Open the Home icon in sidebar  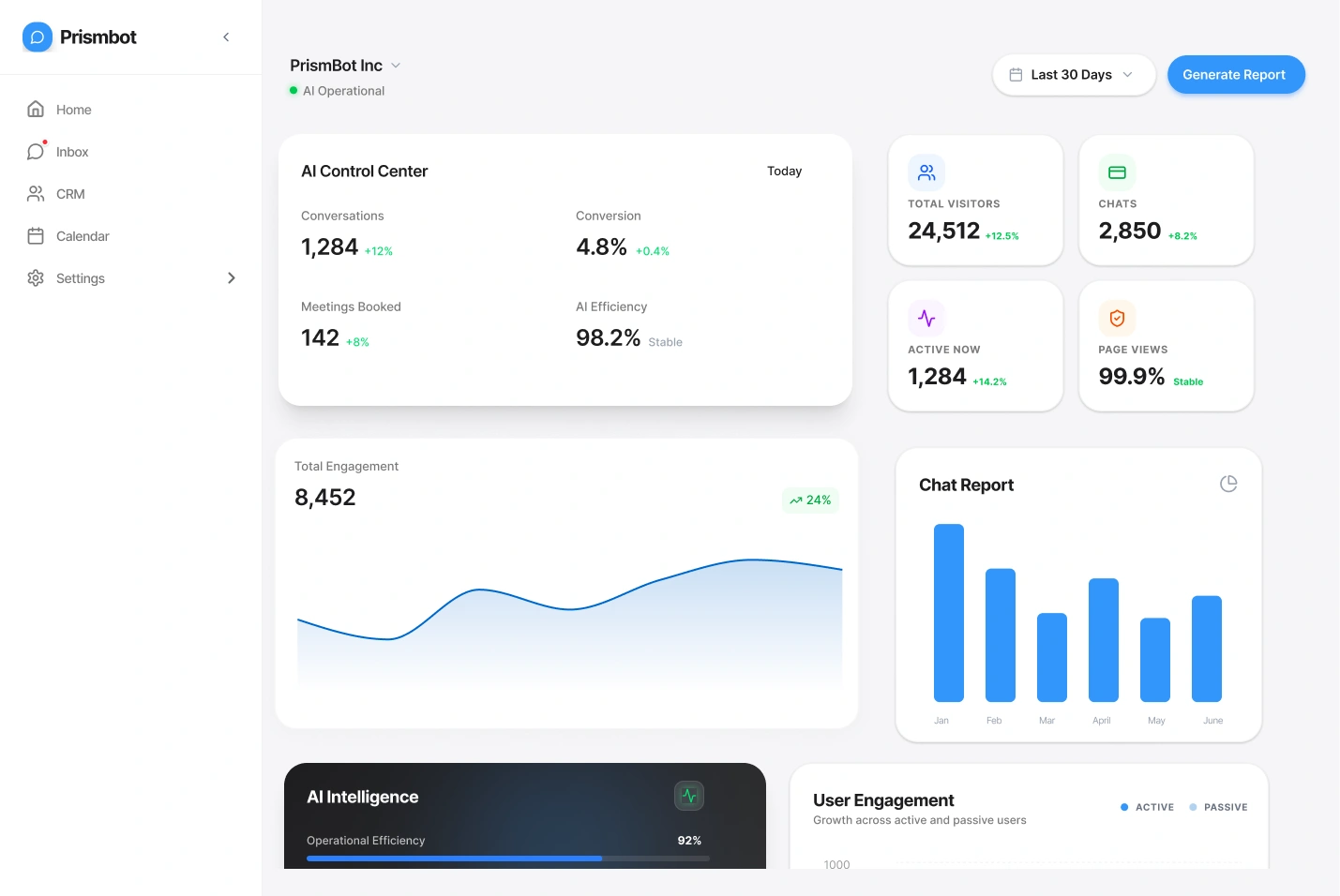tap(36, 109)
